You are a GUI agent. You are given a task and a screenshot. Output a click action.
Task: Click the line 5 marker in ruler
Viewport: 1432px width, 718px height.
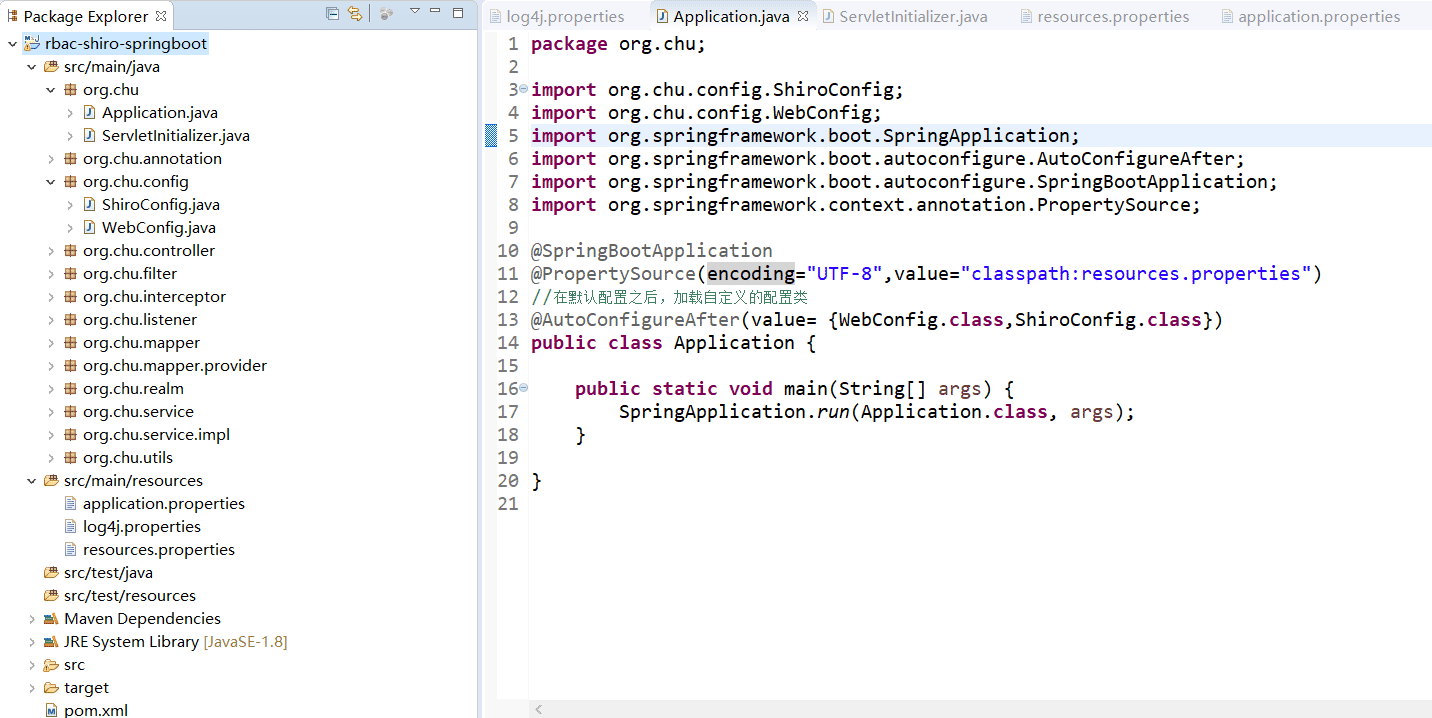point(491,136)
